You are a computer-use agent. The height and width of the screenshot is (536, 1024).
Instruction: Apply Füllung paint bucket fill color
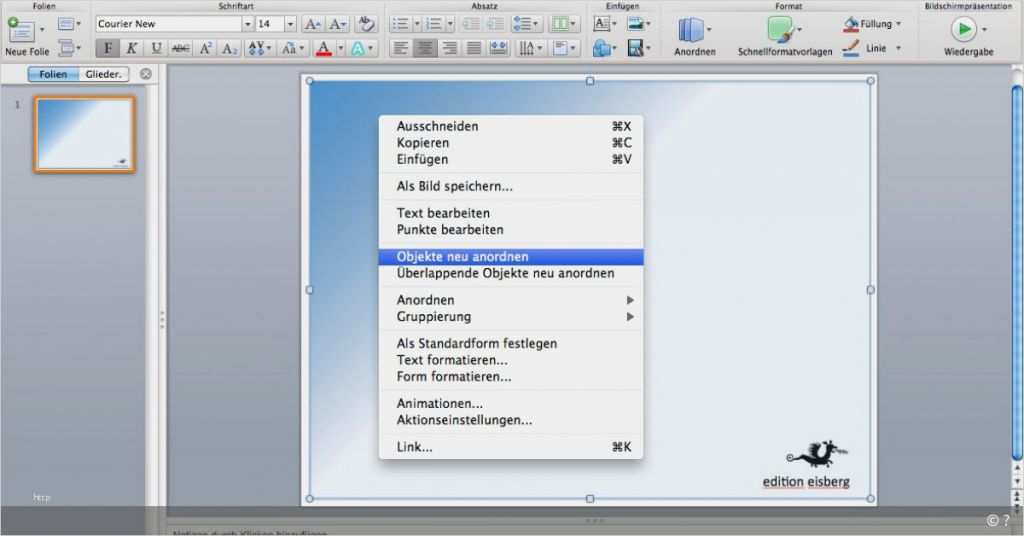(851, 24)
